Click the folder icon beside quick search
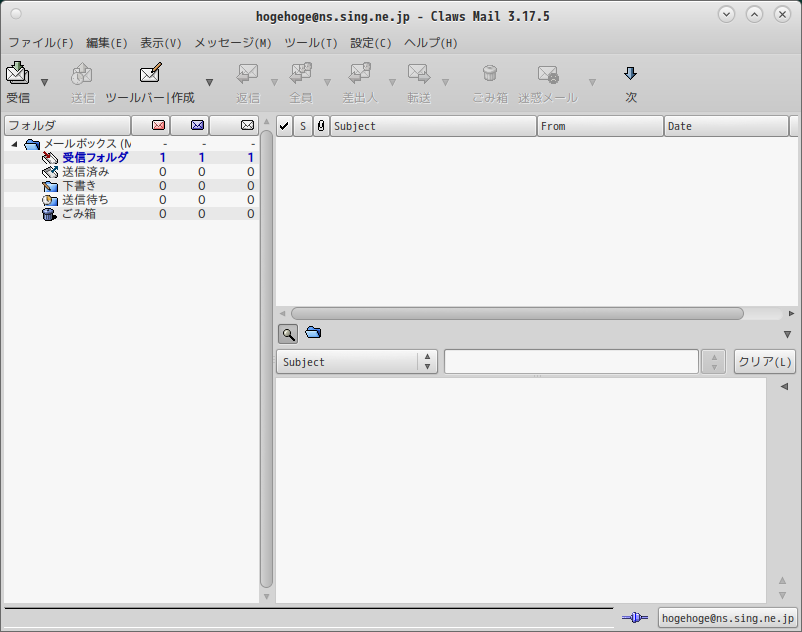This screenshot has height=632, width=802. (313, 333)
